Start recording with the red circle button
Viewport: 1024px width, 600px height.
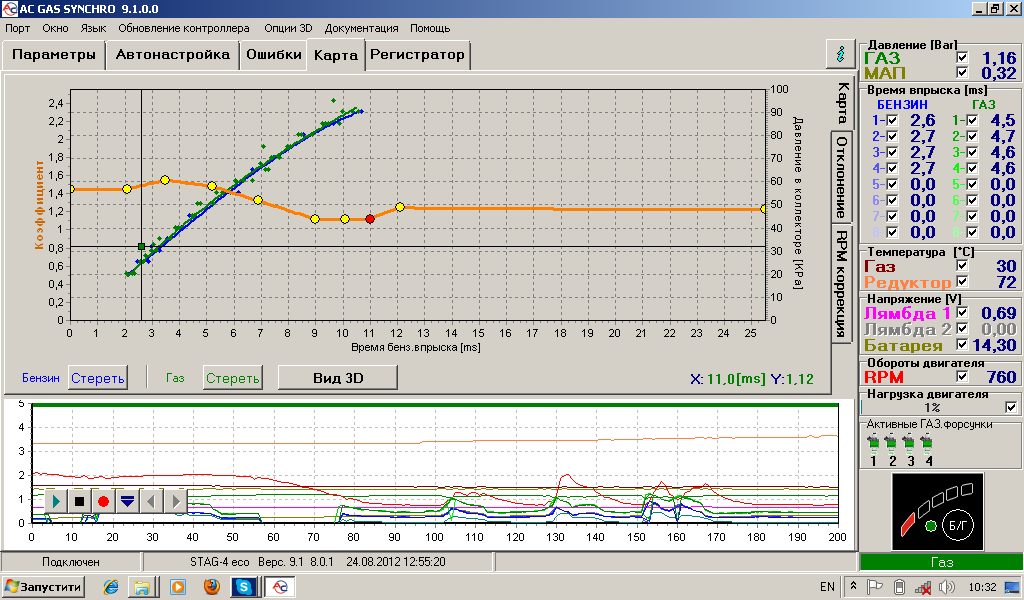(x=103, y=501)
